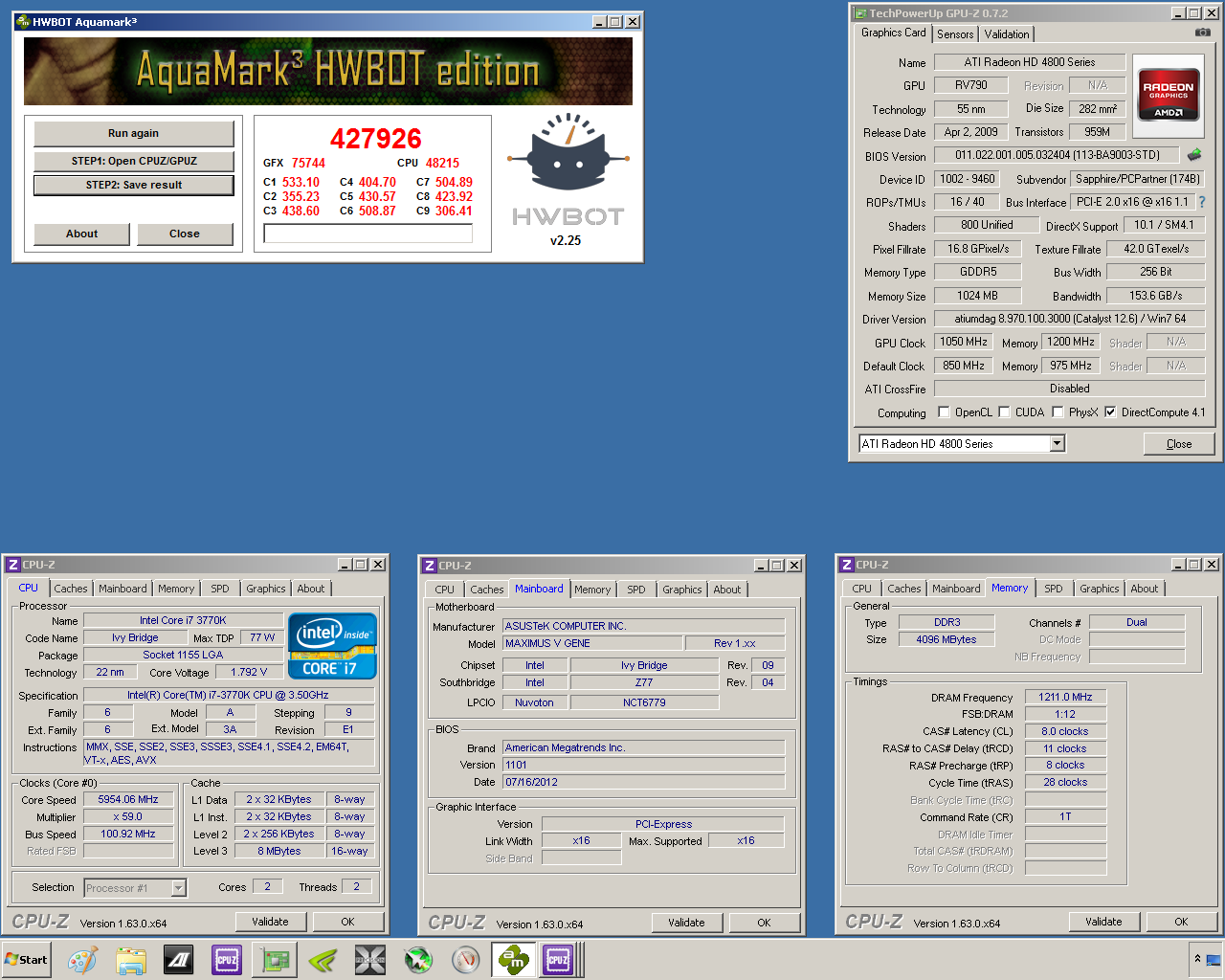Screen dimensions: 1225x980
Task: Click the empty text field below Aquamark scores
Action: (368, 234)
